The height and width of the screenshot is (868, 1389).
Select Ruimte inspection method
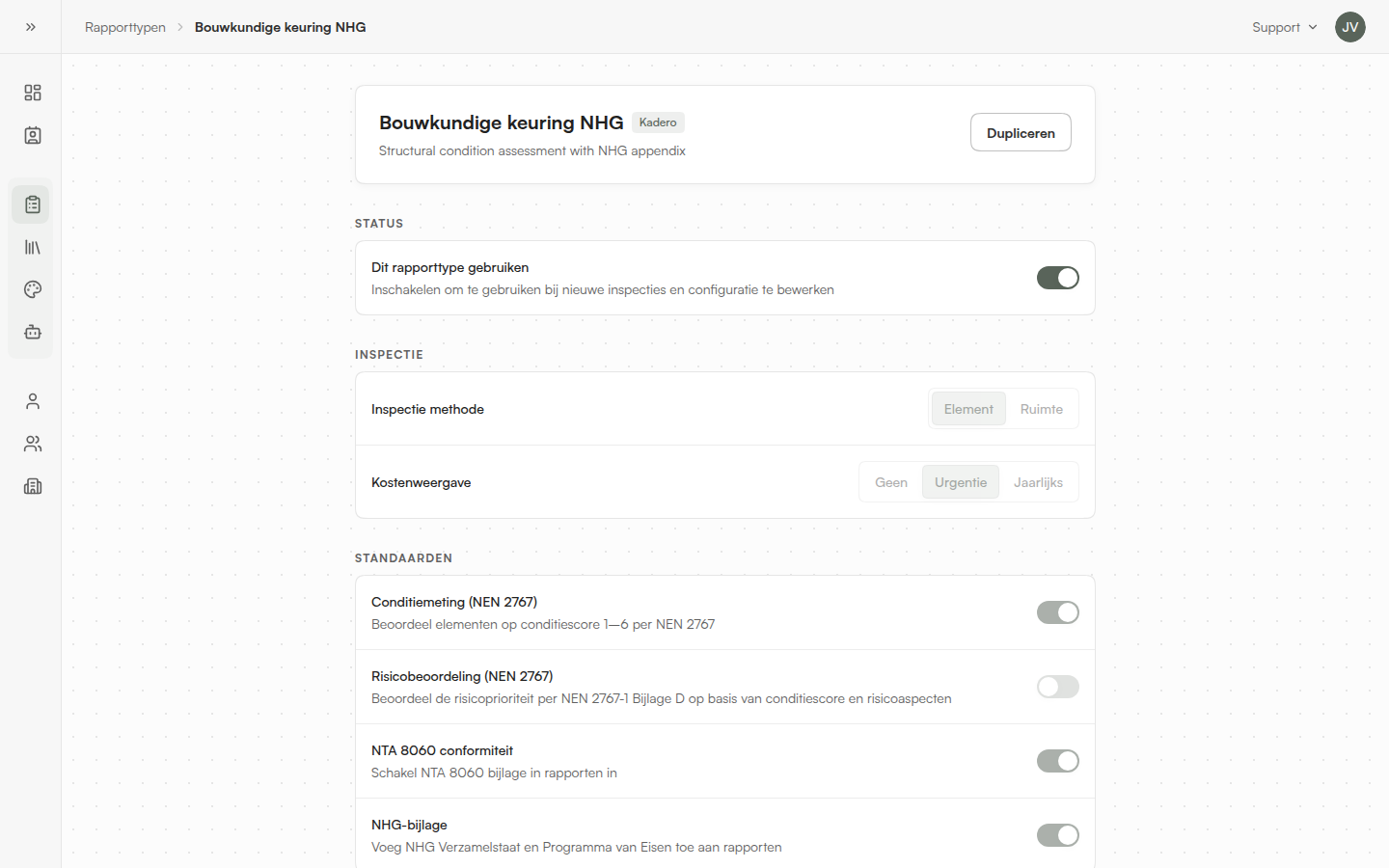click(1042, 409)
